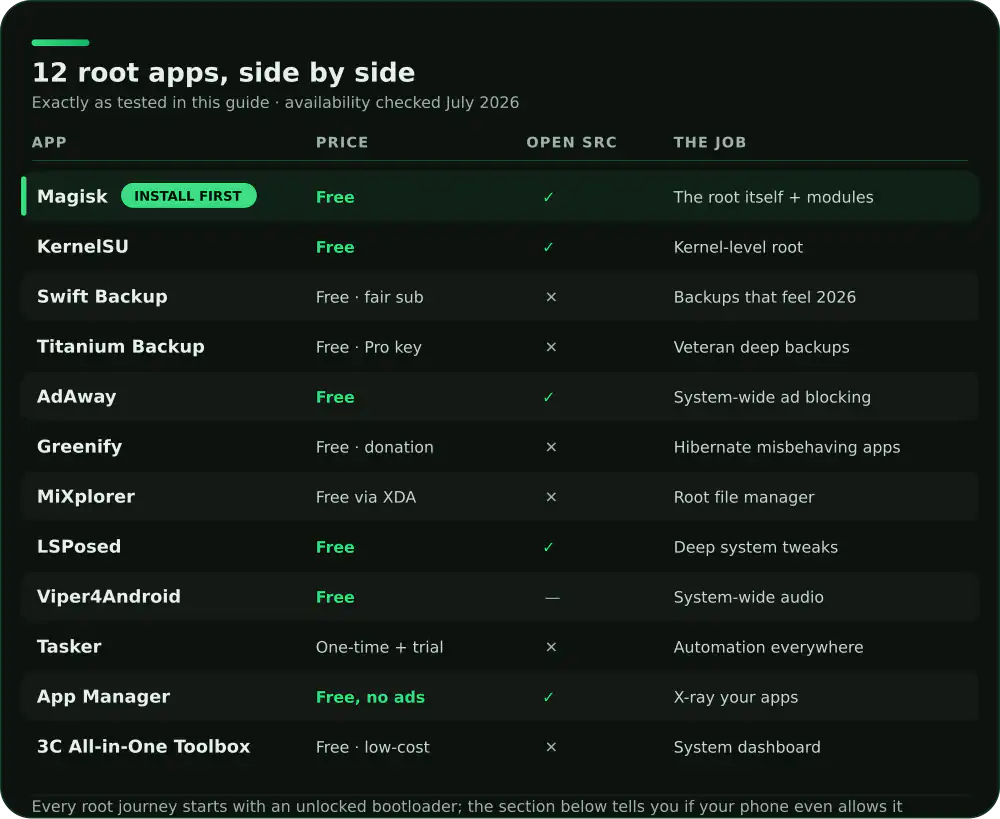
Task: Click the 'Free · Pro key' price cell
Action: (x=369, y=347)
